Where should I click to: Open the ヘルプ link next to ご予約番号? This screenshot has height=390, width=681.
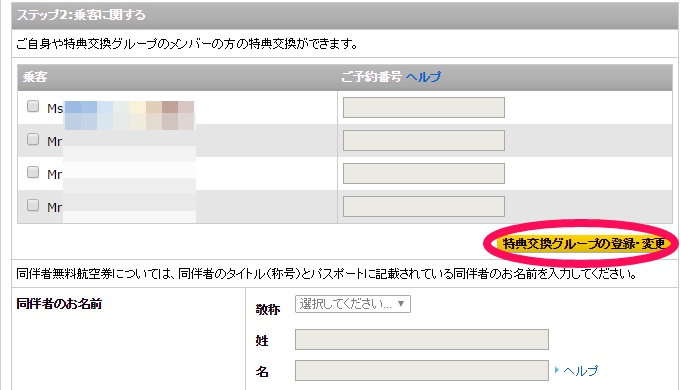coord(423,77)
